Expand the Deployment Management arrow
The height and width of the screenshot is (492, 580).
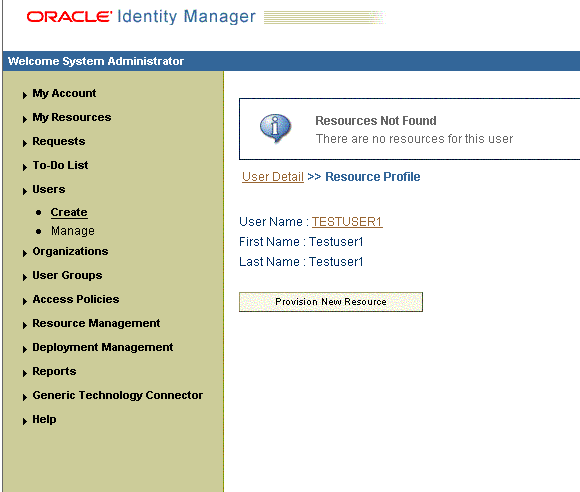[24, 350]
